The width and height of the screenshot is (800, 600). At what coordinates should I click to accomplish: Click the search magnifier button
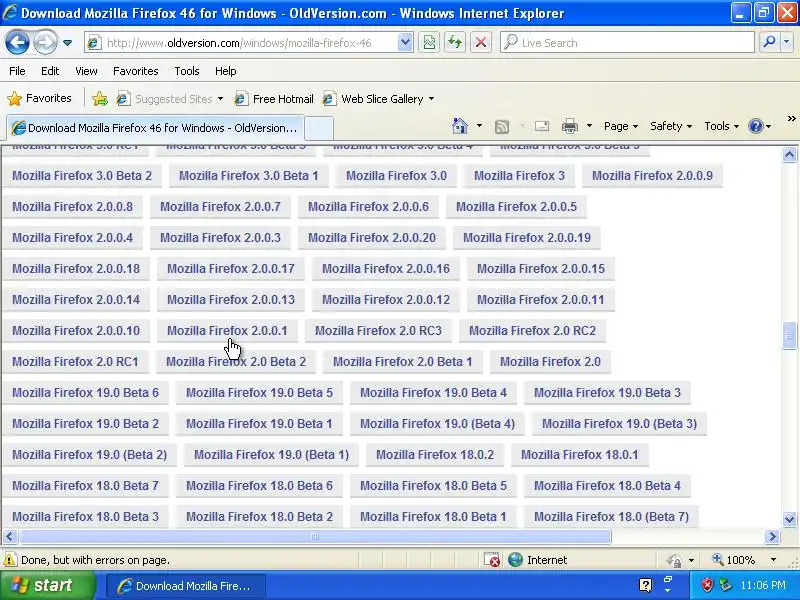coord(769,43)
